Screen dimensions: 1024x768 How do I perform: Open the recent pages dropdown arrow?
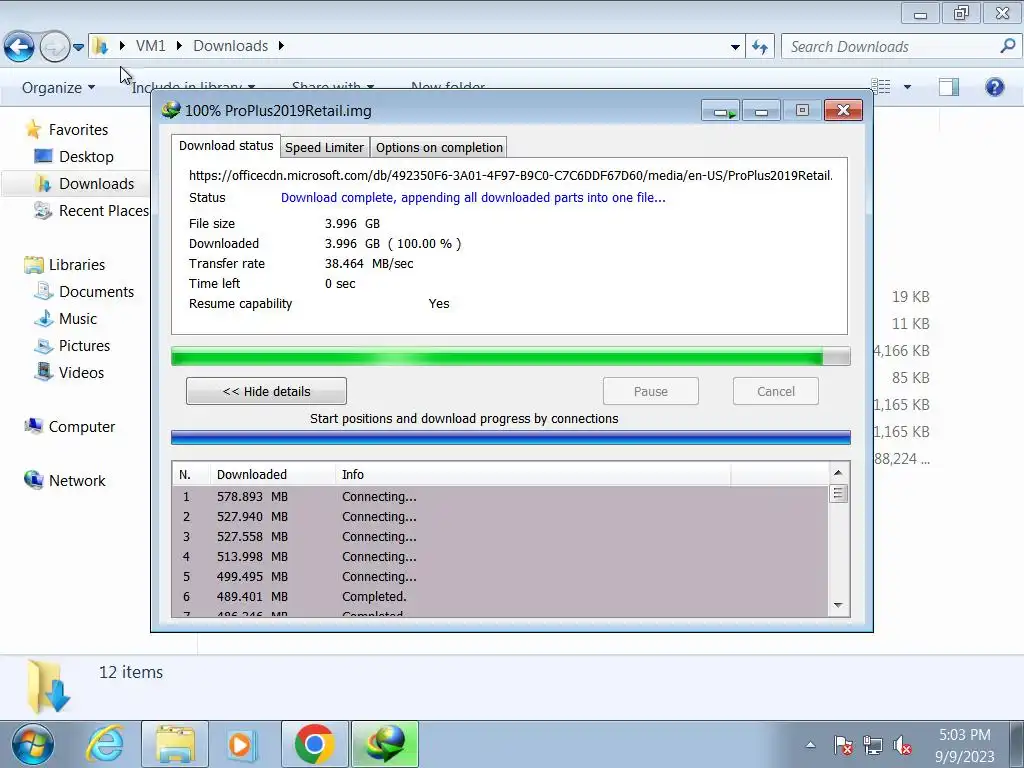coord(78,47)
